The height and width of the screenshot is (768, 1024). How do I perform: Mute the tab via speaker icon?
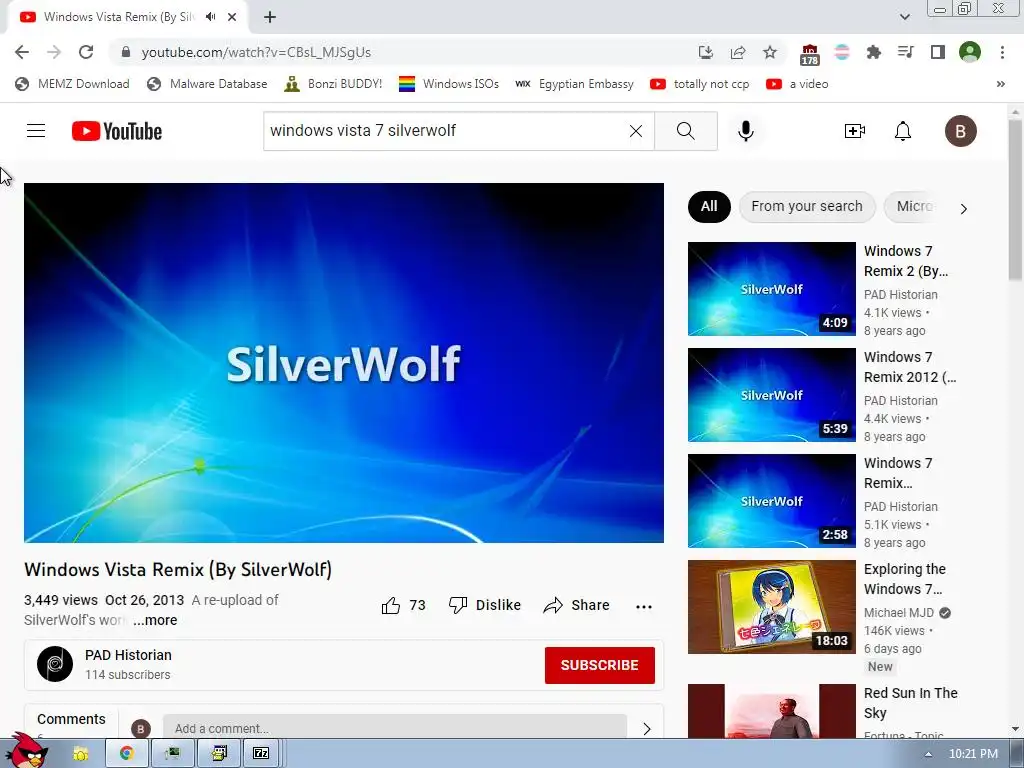[x=210, y=17]
